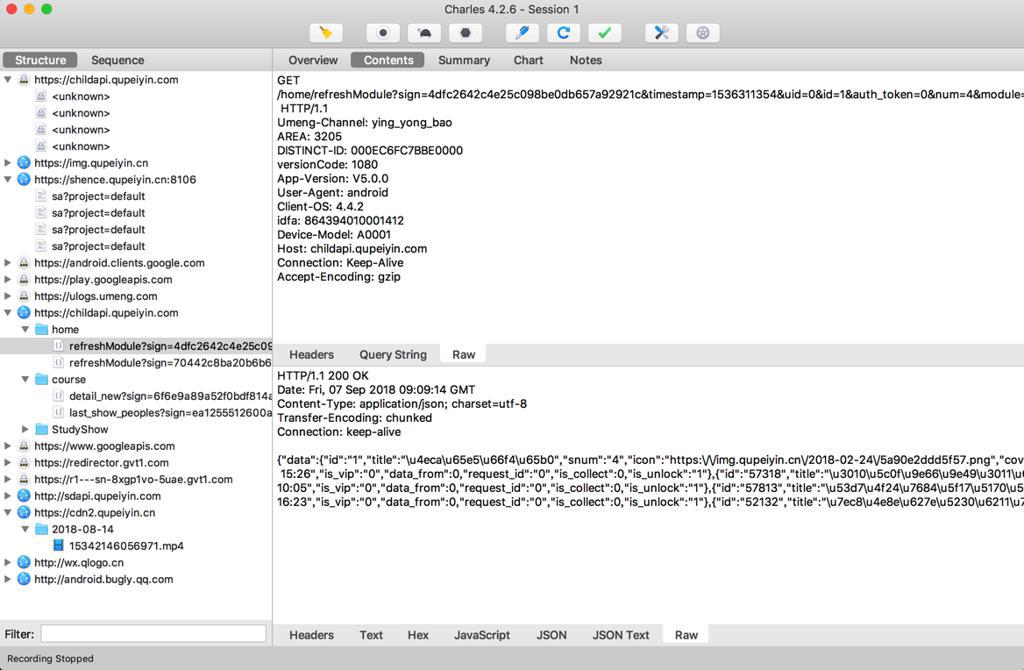Click lock icon of ulogs.umeng.com

[24, 296]
